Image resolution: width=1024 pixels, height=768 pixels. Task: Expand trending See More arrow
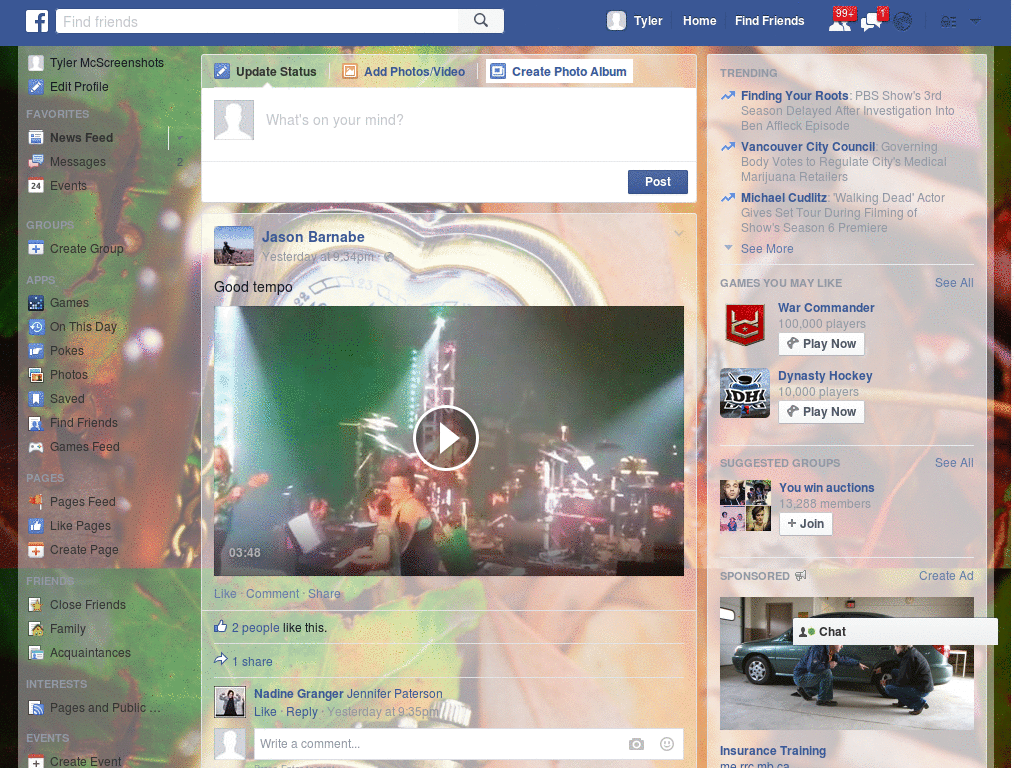pos(728,248)
